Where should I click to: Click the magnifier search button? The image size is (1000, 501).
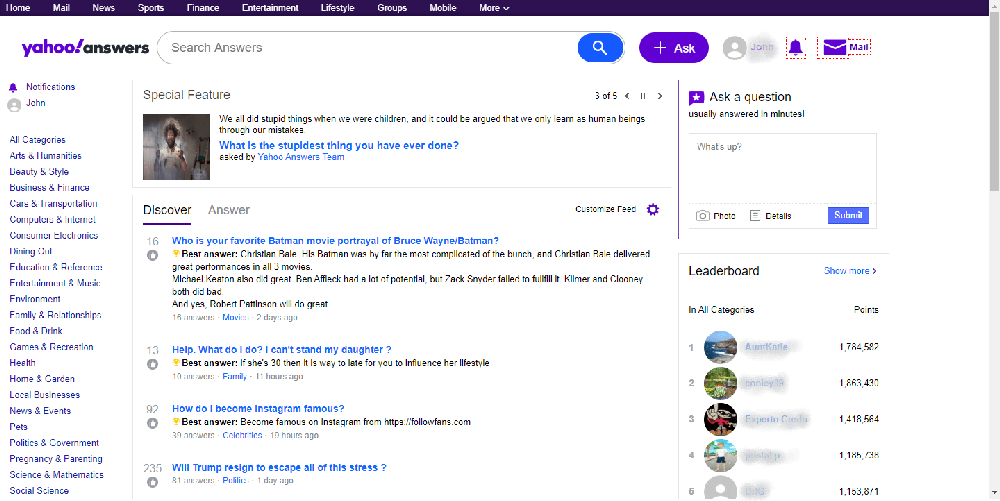coord(599,47)
